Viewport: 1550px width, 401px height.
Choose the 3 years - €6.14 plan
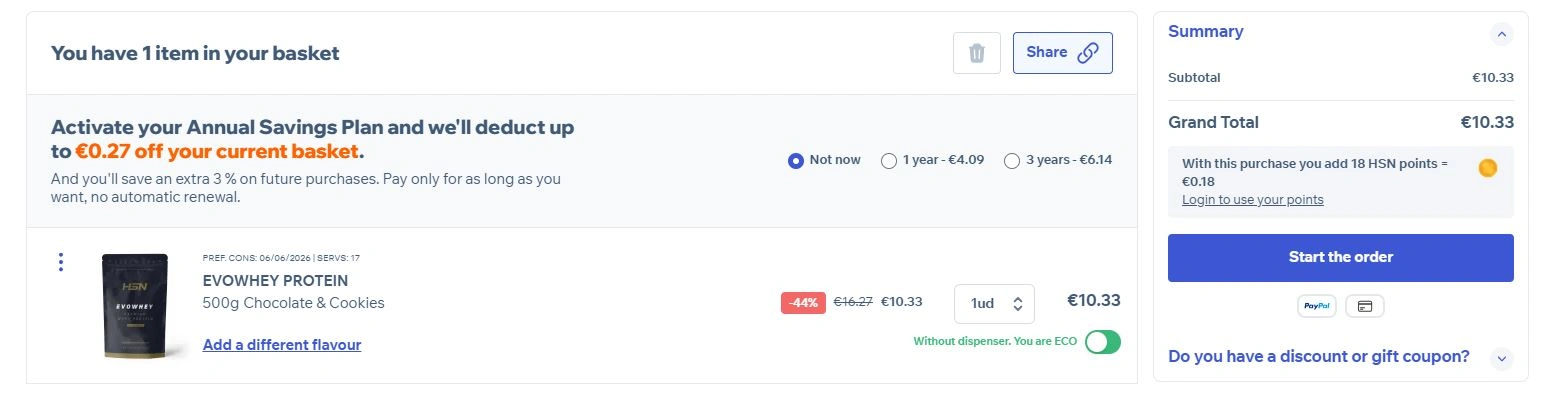pos(1012,160)
